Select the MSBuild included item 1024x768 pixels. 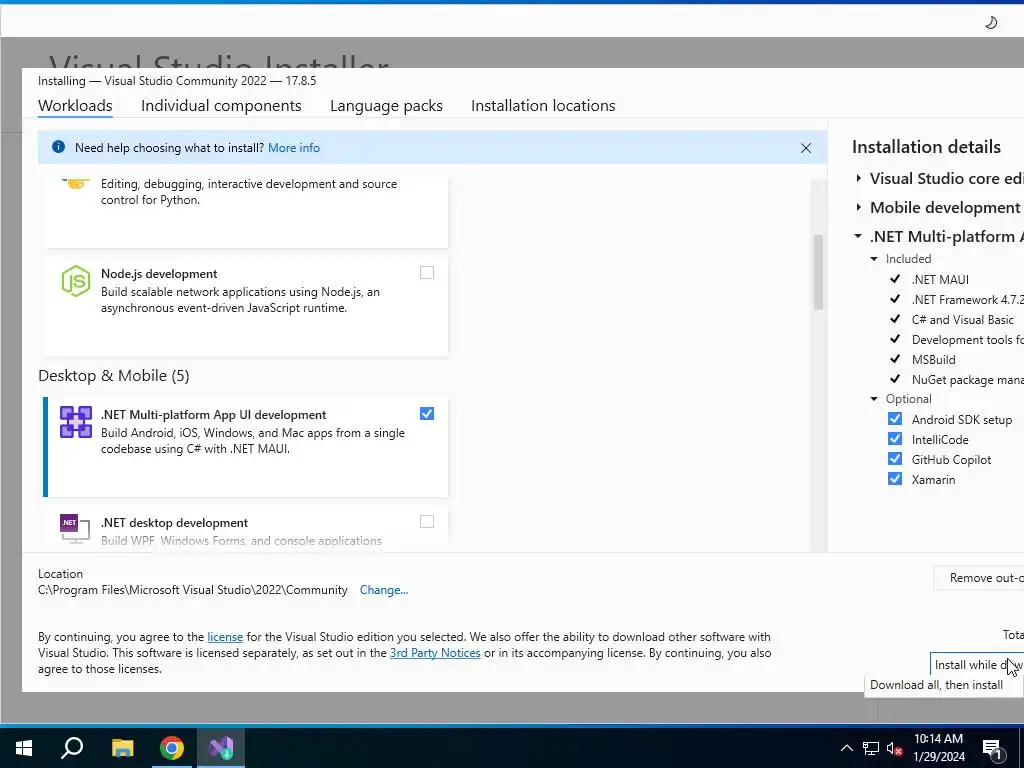[933, 360]
